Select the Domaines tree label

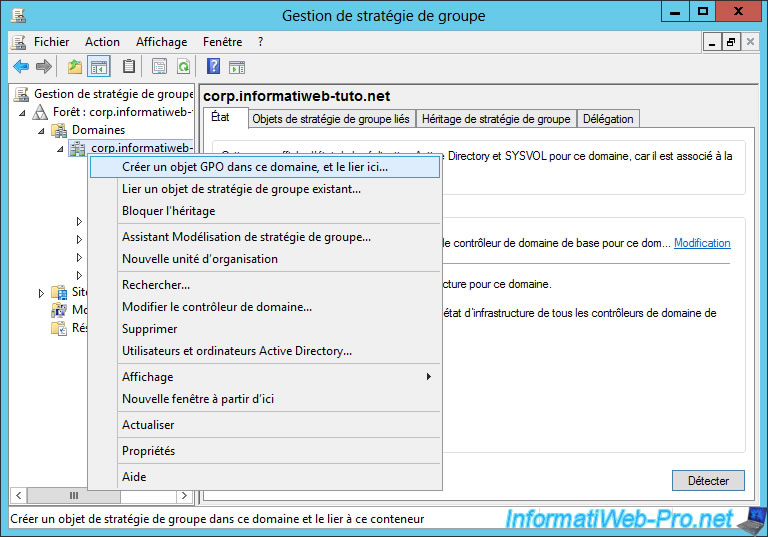tap(98, 130)
